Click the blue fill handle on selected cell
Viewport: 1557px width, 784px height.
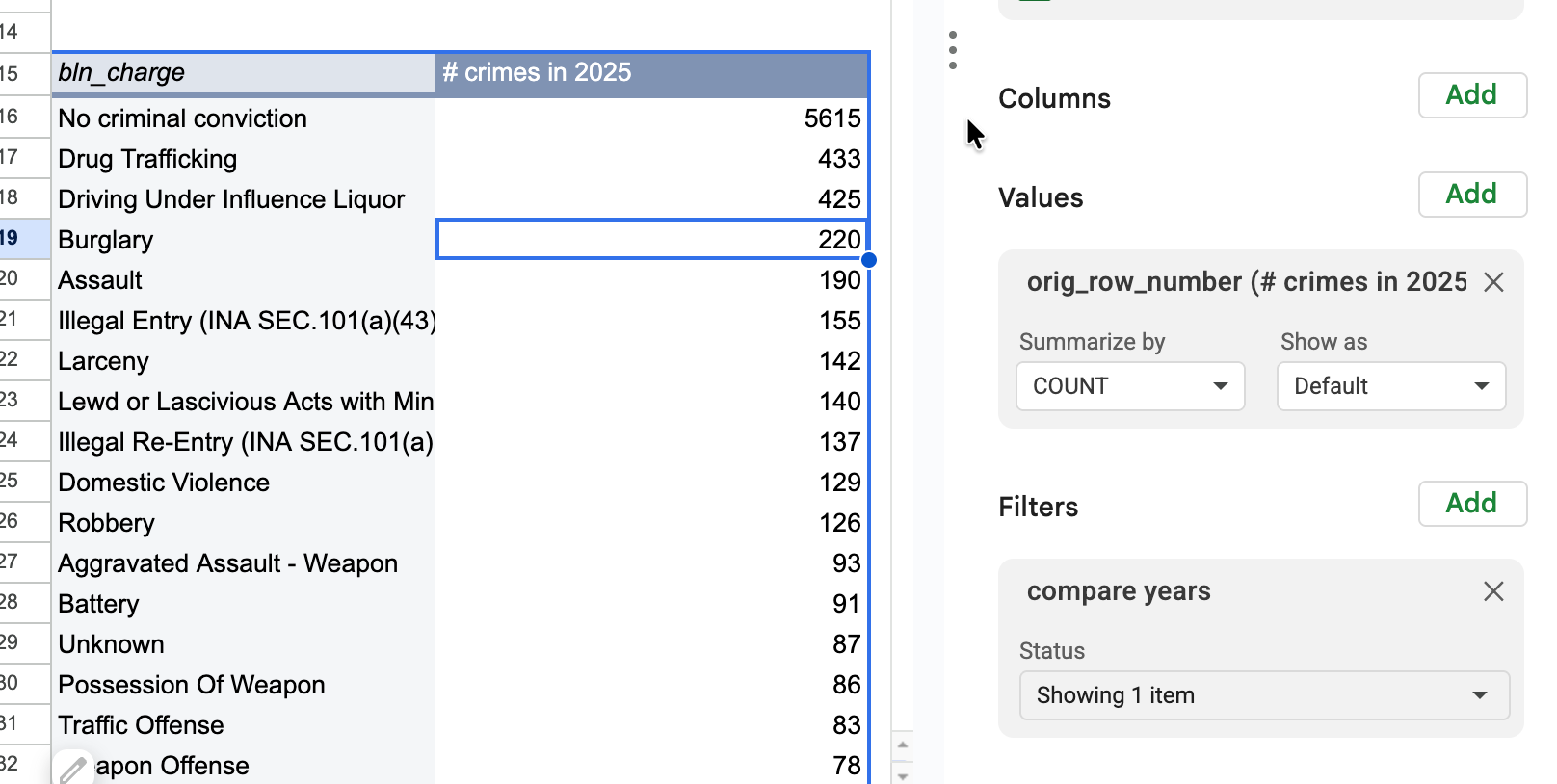[x=869, y=260]
